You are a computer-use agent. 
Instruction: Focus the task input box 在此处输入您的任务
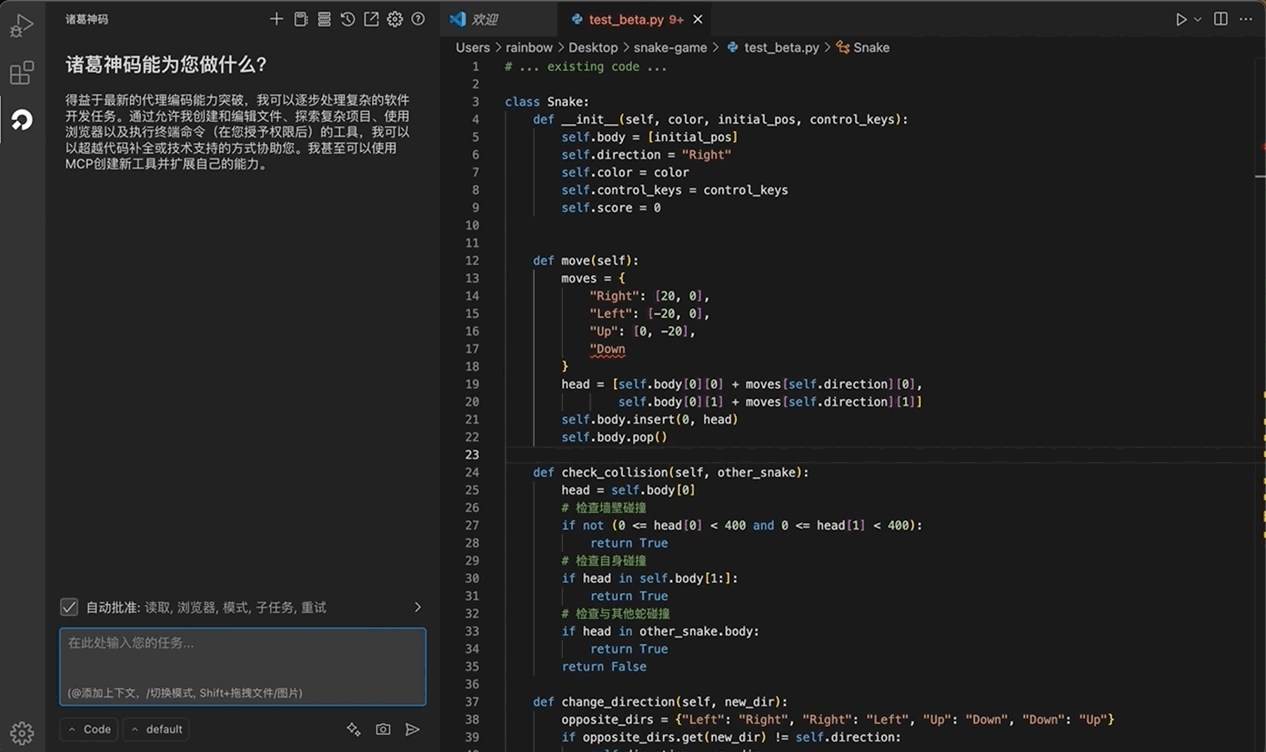coord(243,666)
